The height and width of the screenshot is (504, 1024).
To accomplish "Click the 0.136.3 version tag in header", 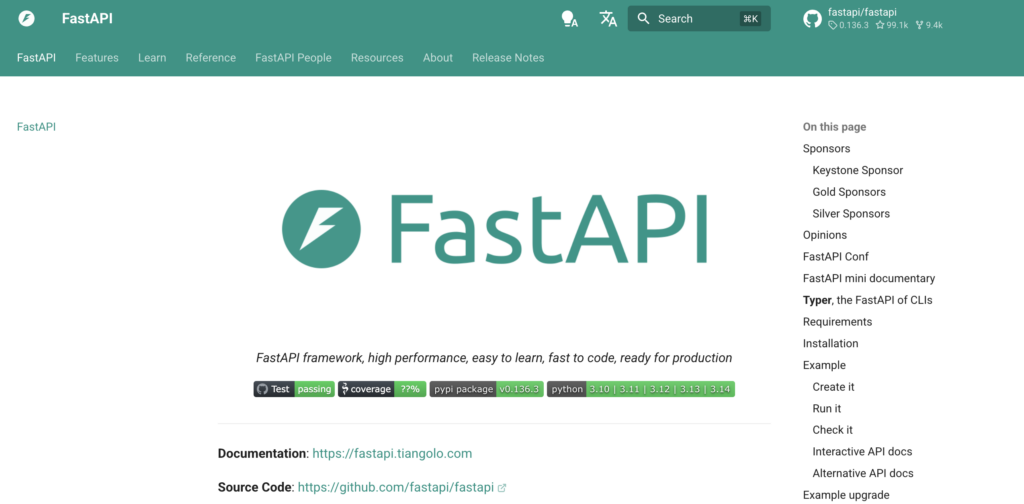I will [848, 25].
